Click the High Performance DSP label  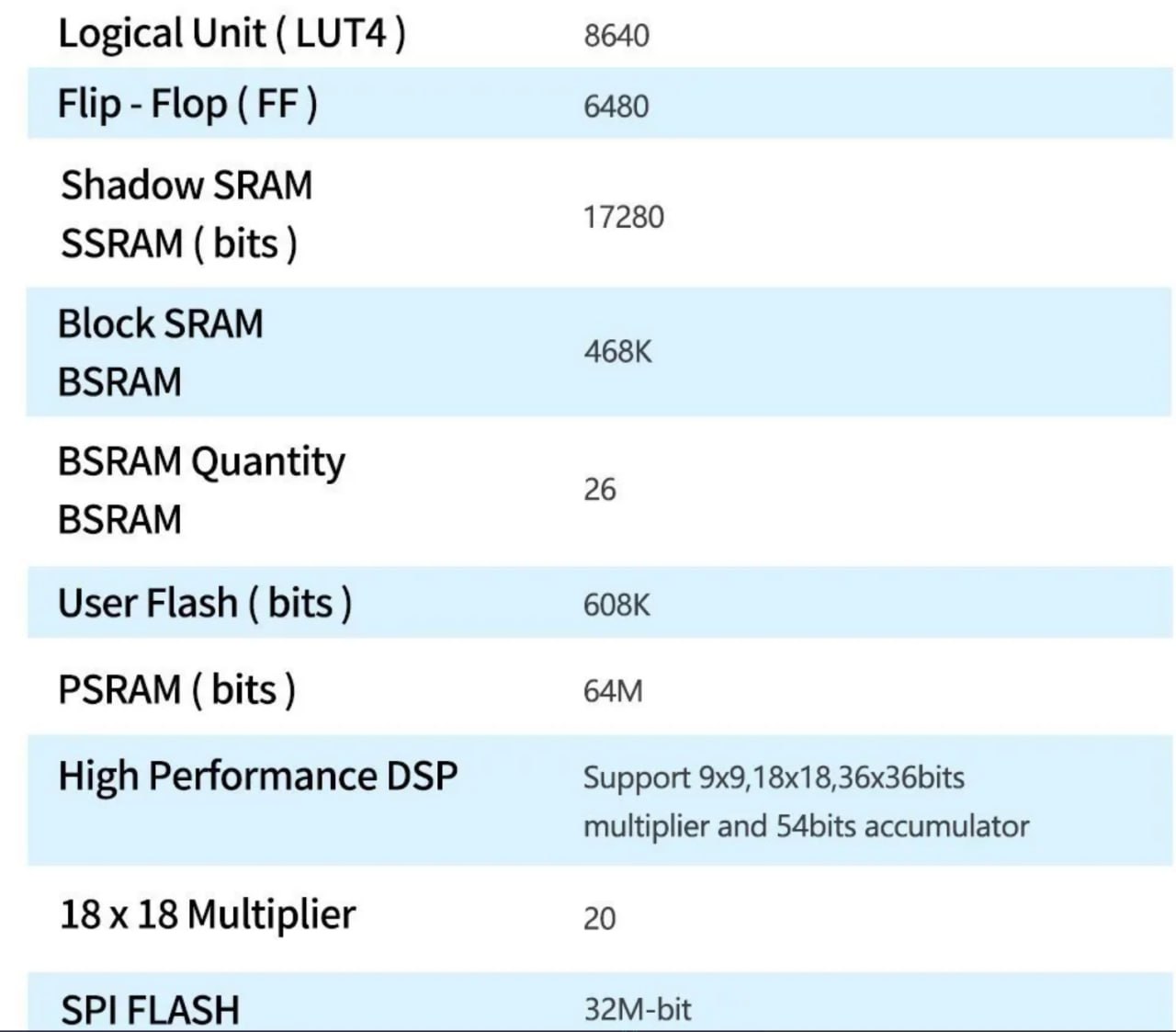(x=257, y=776)
